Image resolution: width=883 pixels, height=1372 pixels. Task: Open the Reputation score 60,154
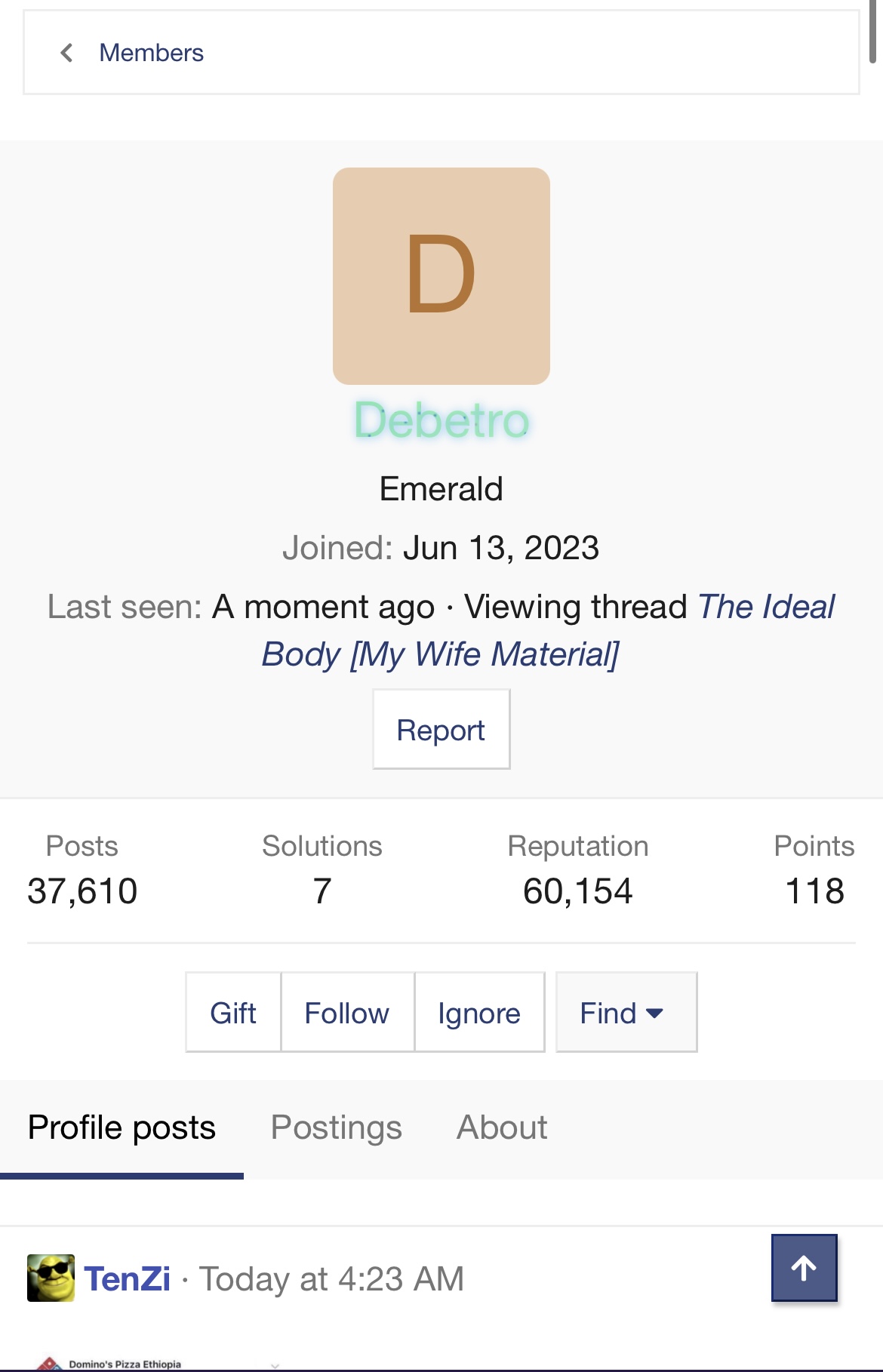[577, 891]
